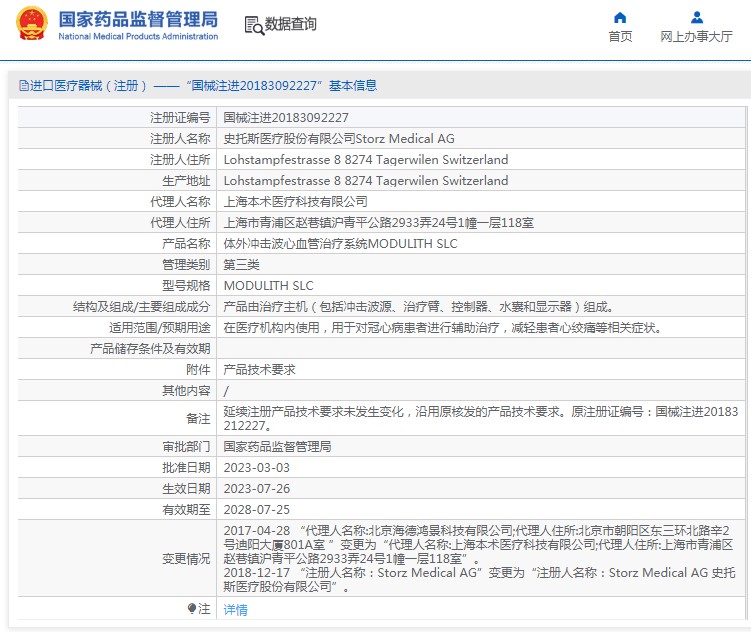Click the 有效期至 row label
Image resolution: width=751 pixels, height=632 pixels.
(x=186, y=510)
